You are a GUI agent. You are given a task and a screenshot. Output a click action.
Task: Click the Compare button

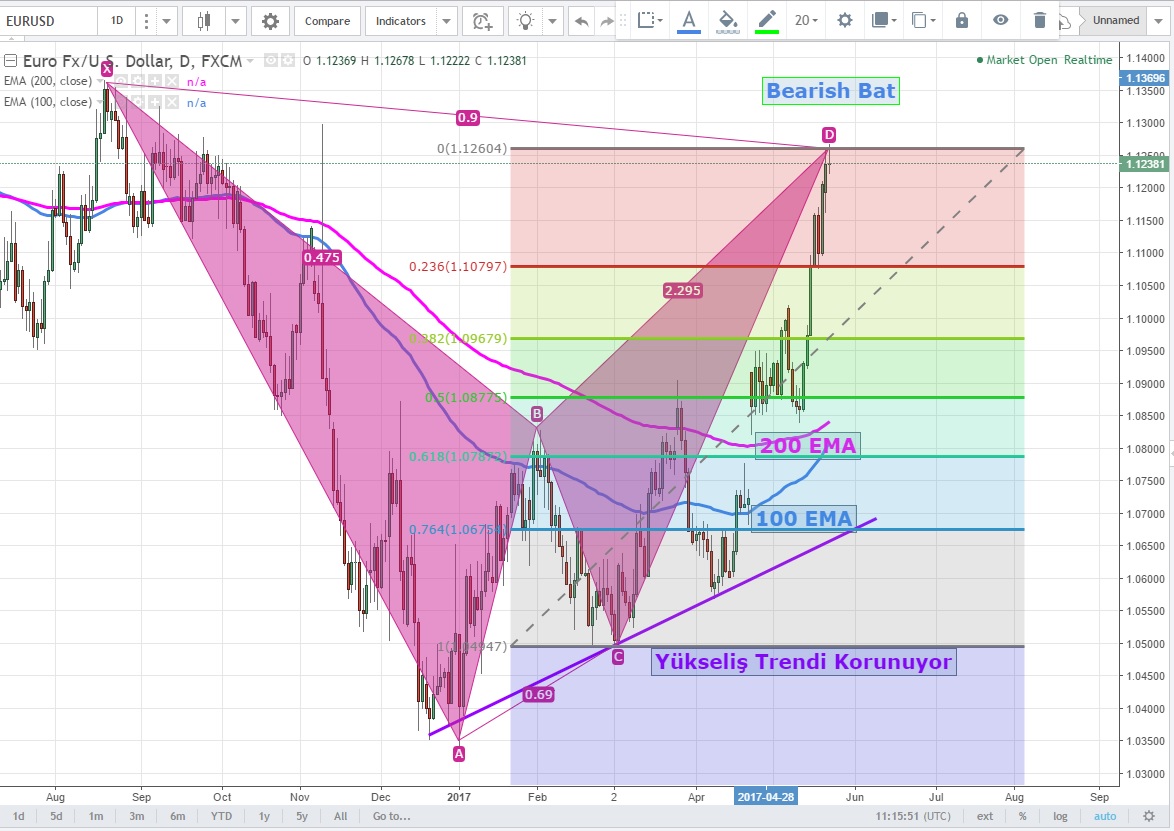click(327, 20)
